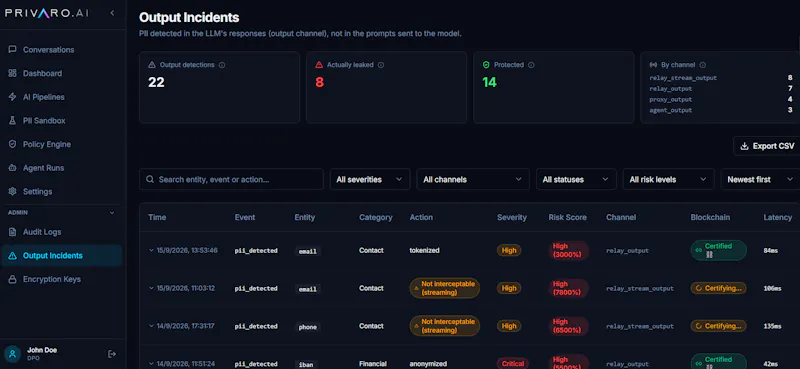Expand the 15/9/2026, 13:53:46 incident row
Viewport: 800px width, 369px height.
click(151, 250)
